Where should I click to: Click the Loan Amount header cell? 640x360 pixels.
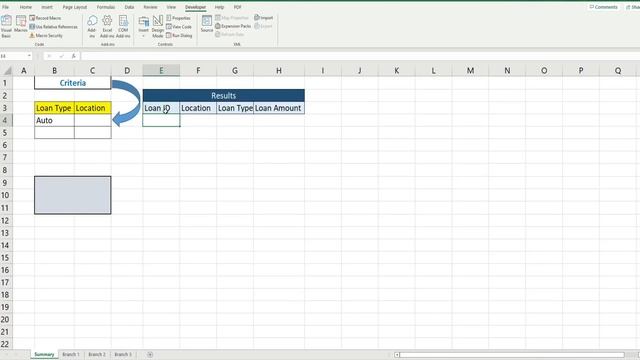279,108
